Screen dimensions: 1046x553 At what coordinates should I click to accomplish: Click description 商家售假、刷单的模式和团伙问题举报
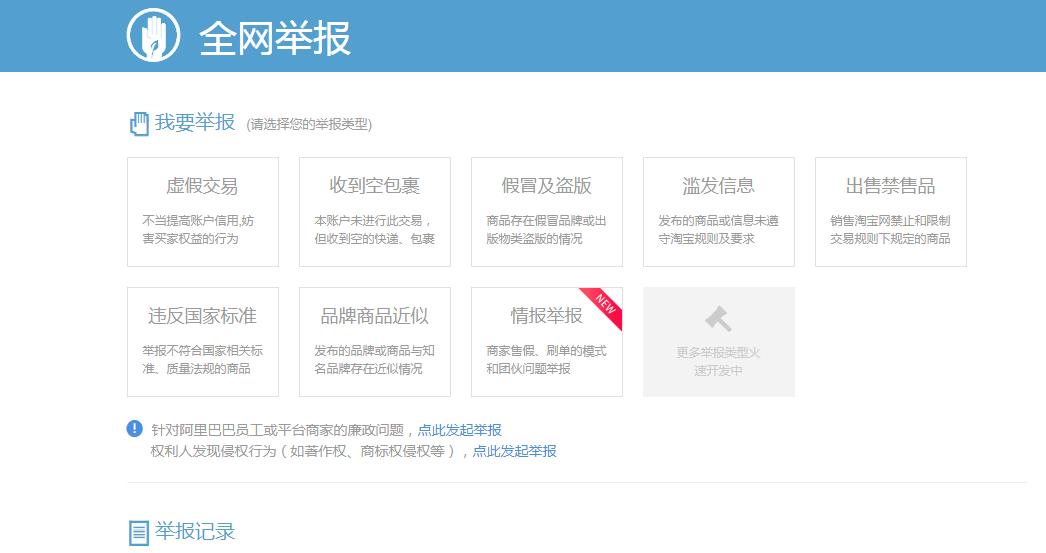(x=546, y=360)
